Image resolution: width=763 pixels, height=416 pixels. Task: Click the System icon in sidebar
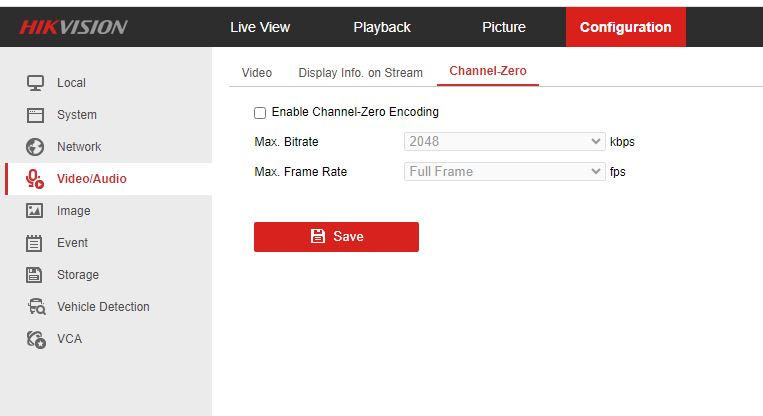35,115
